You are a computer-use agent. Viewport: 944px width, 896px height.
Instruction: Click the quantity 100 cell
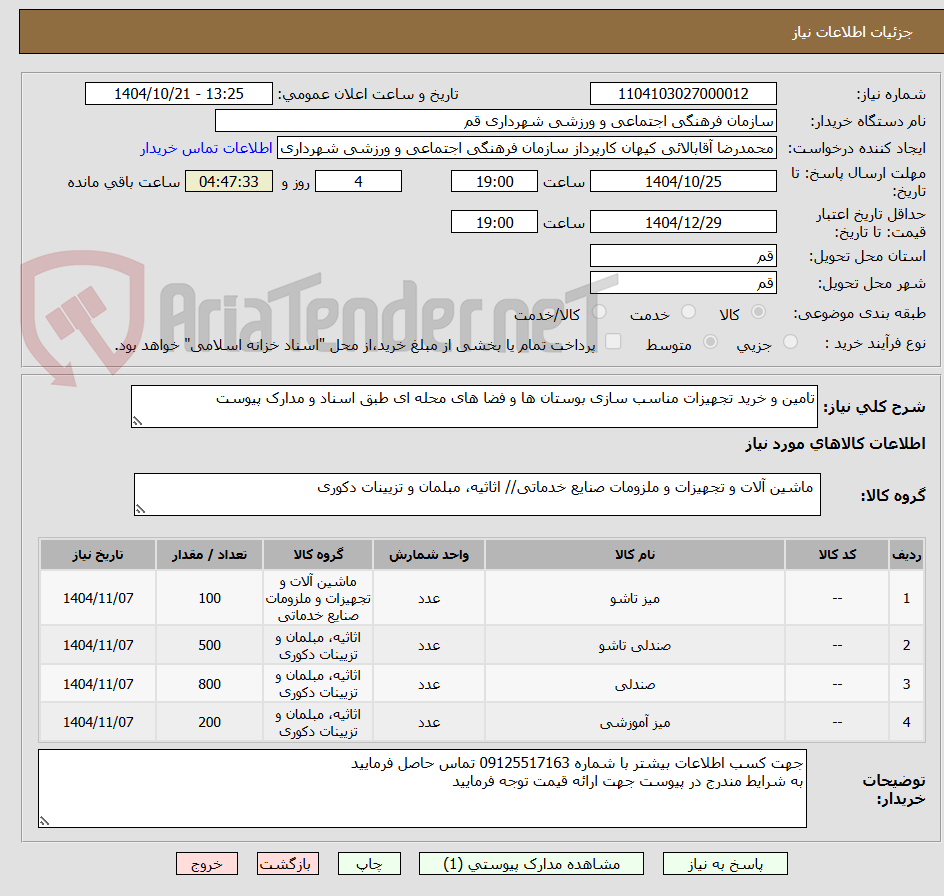point(210,598)
